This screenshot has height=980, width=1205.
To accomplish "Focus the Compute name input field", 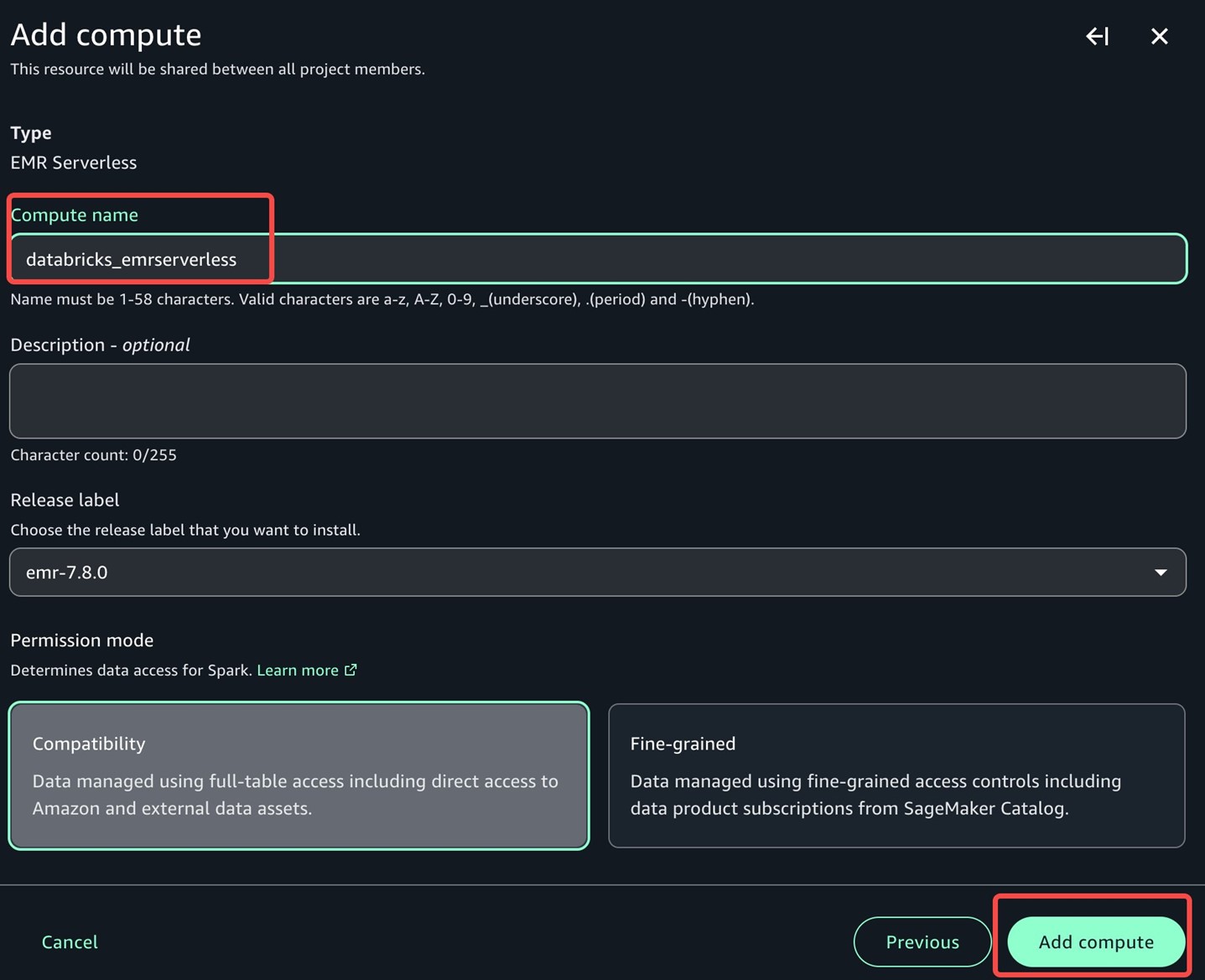I will tap(671, 259).
